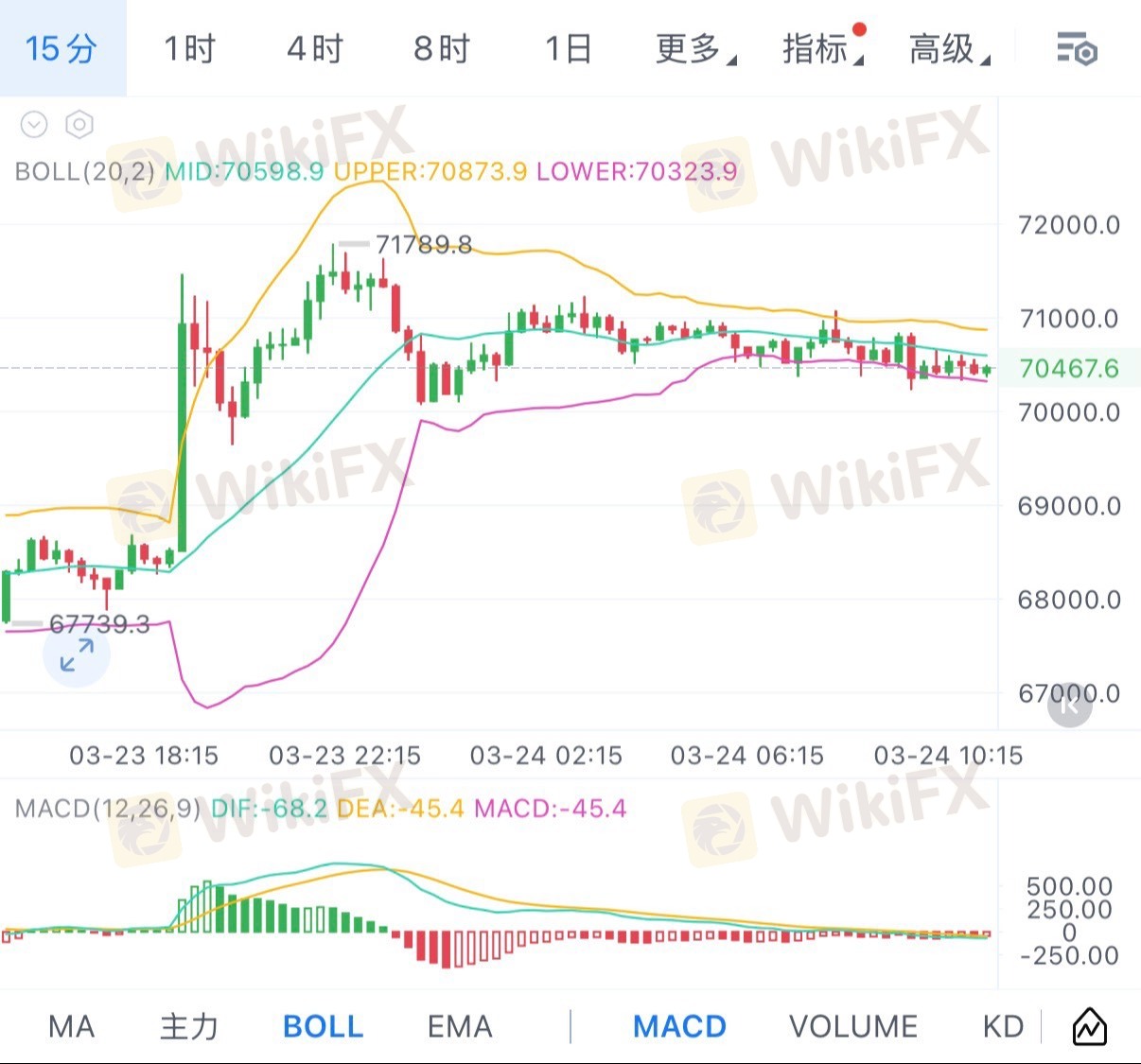Click the 500.00 MACD axis label
The width and height of the screenshot is (1141, 1064).
point(1069,886)
